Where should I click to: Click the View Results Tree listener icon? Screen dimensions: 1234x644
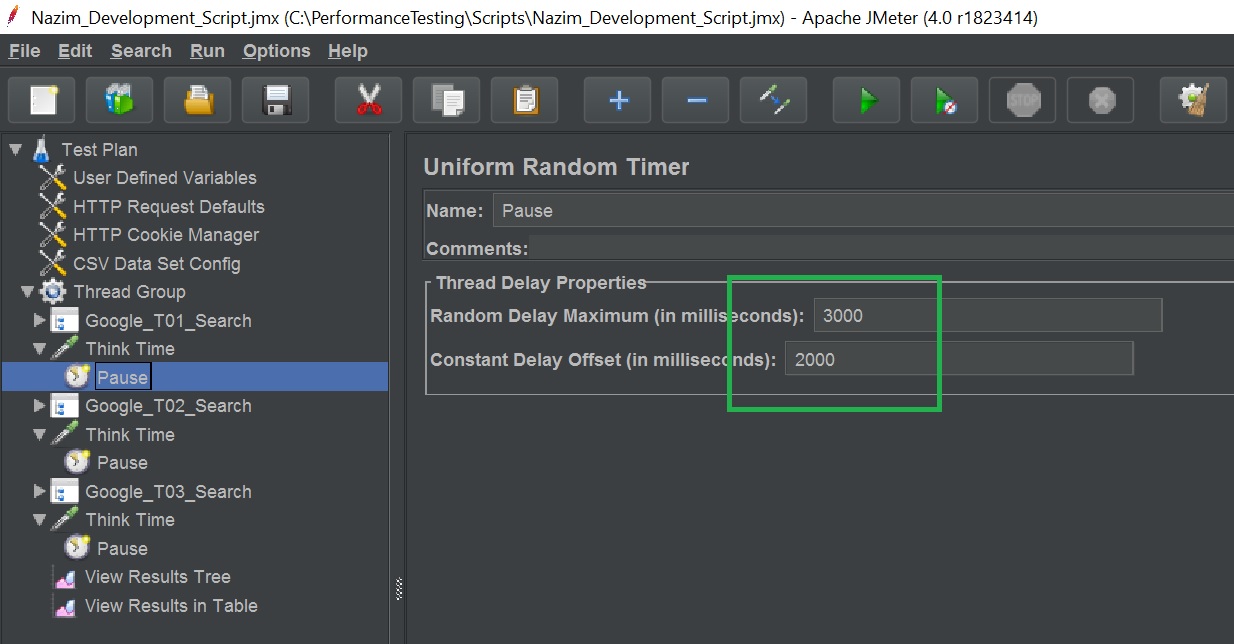coord(65,577)
